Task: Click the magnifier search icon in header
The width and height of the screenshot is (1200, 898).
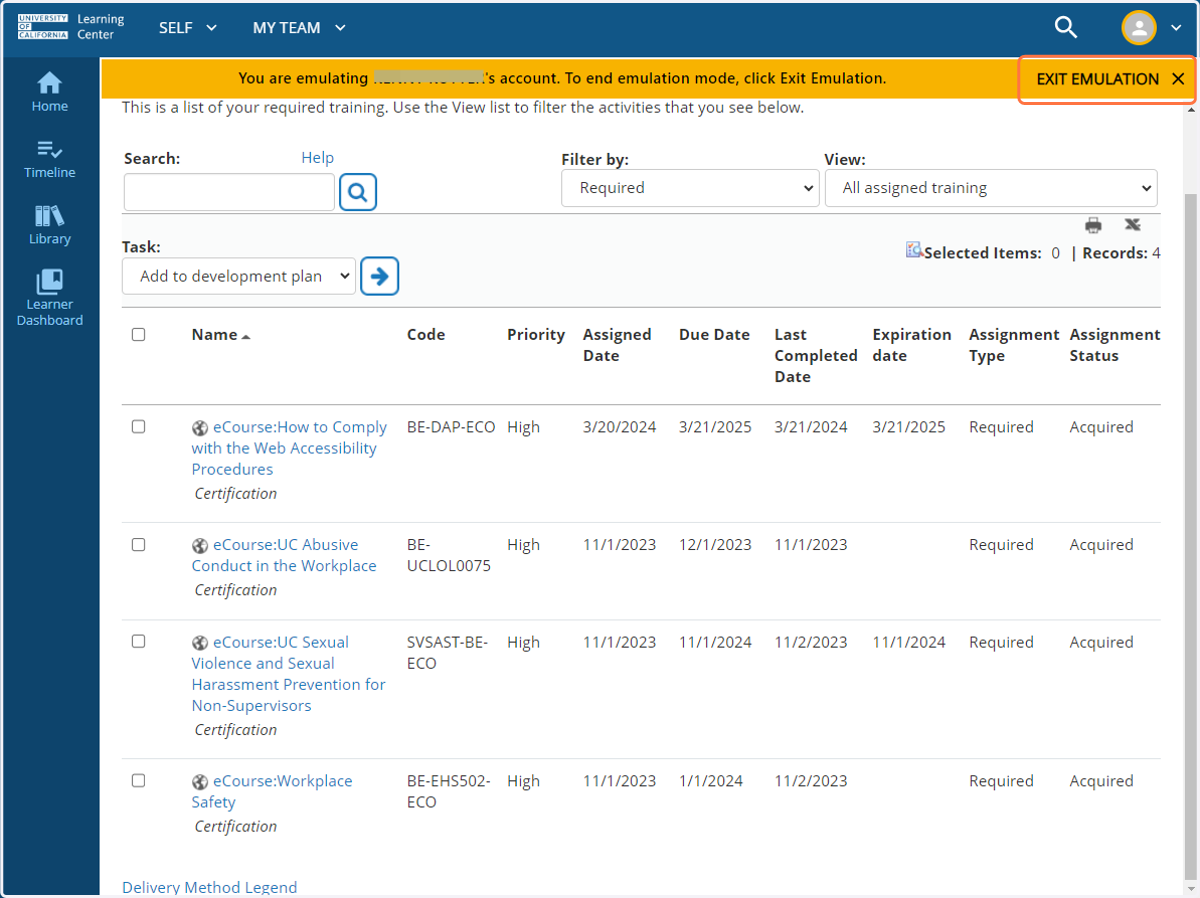Action: click(1066, 28)
